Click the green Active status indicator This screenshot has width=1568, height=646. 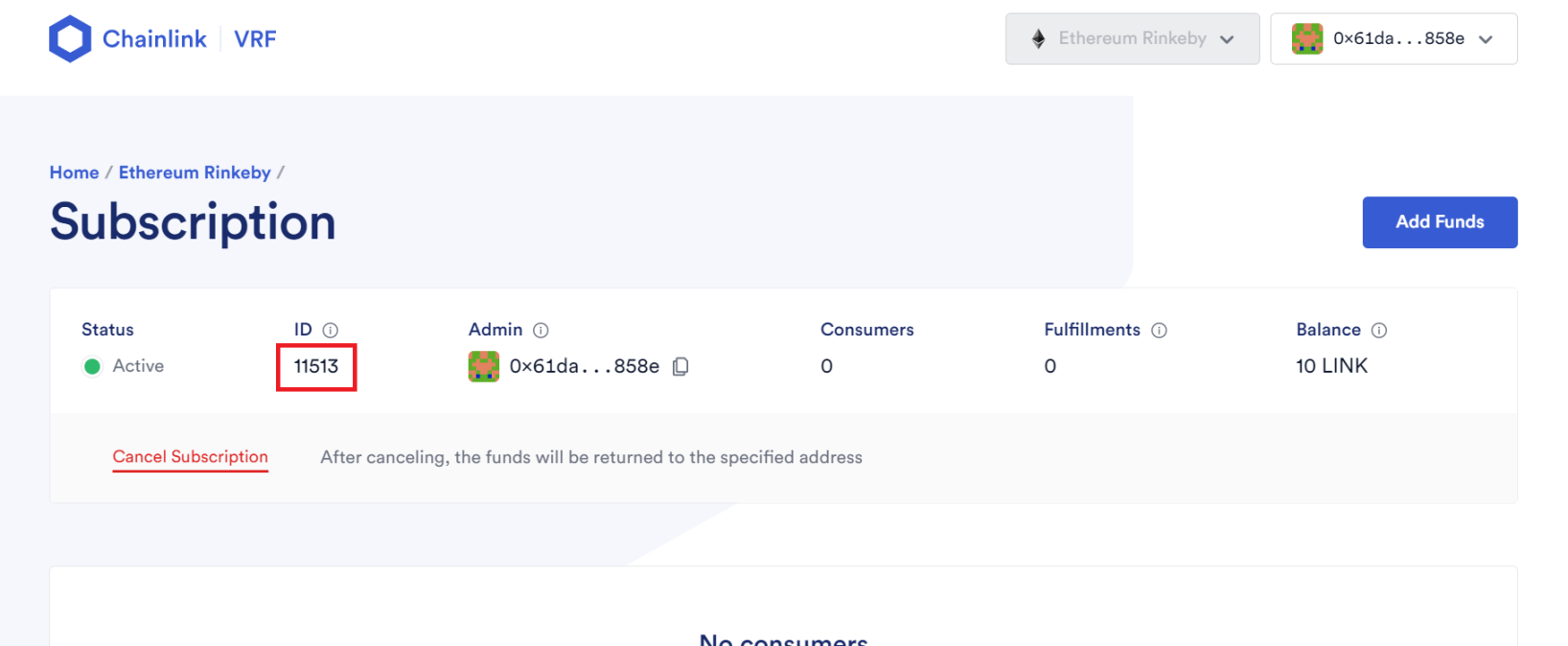[x=93, y=366]
